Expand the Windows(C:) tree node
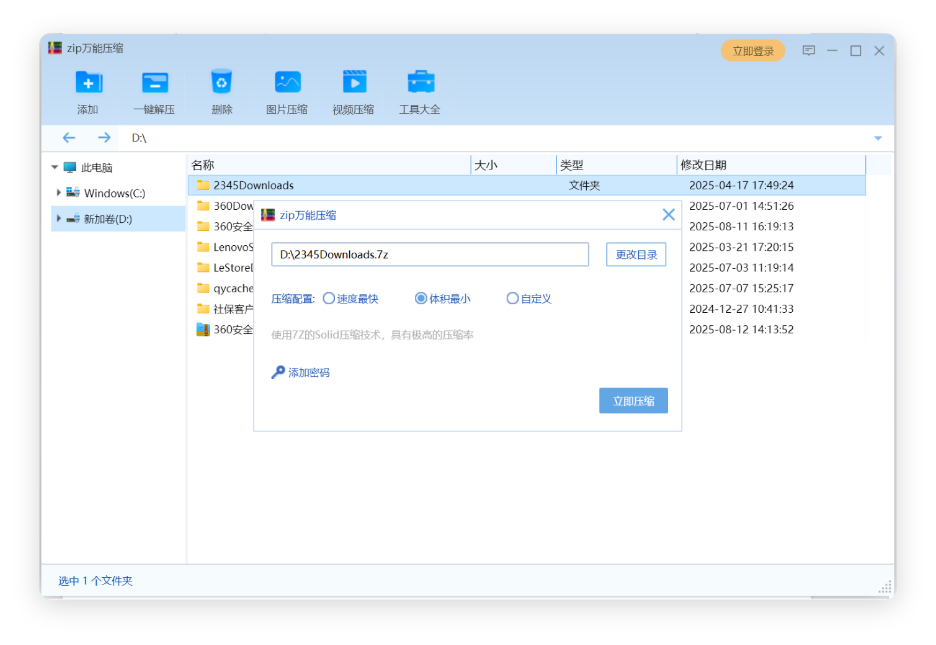936x645 pixels. point(59,192)
